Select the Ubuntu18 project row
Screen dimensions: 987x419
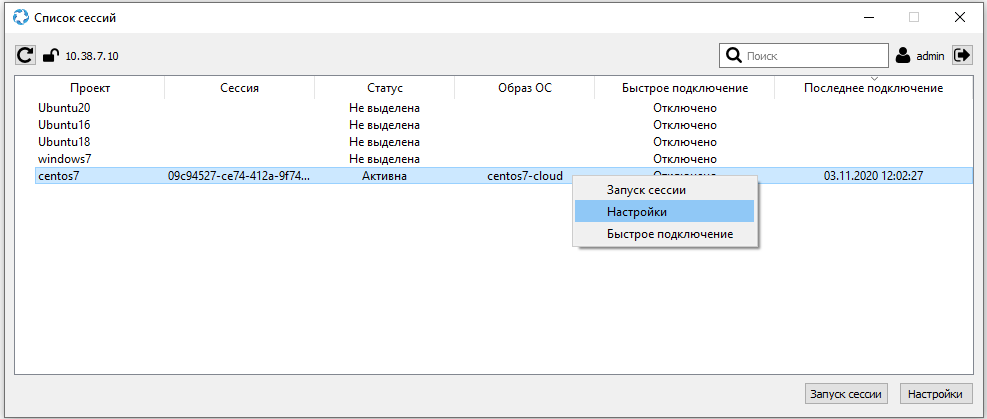[64, 142]
